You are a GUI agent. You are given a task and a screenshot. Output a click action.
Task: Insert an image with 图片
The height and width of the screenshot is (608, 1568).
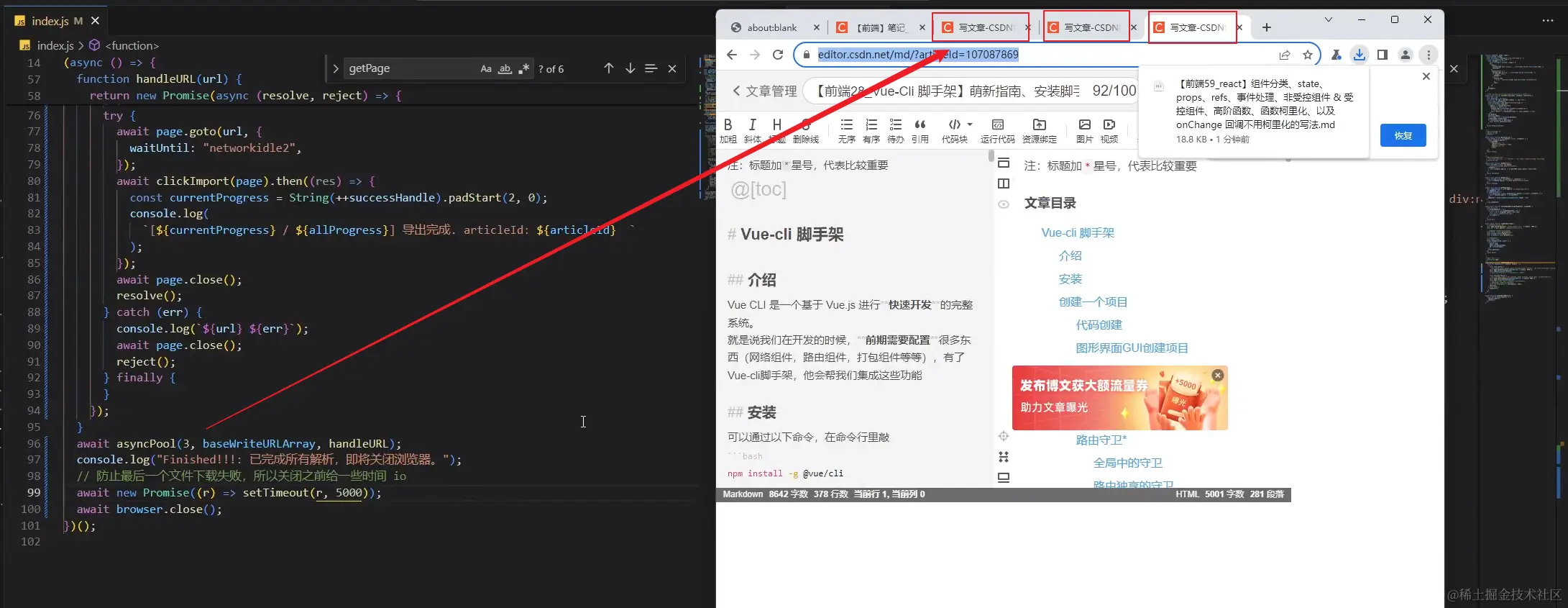click(1085, 130)
